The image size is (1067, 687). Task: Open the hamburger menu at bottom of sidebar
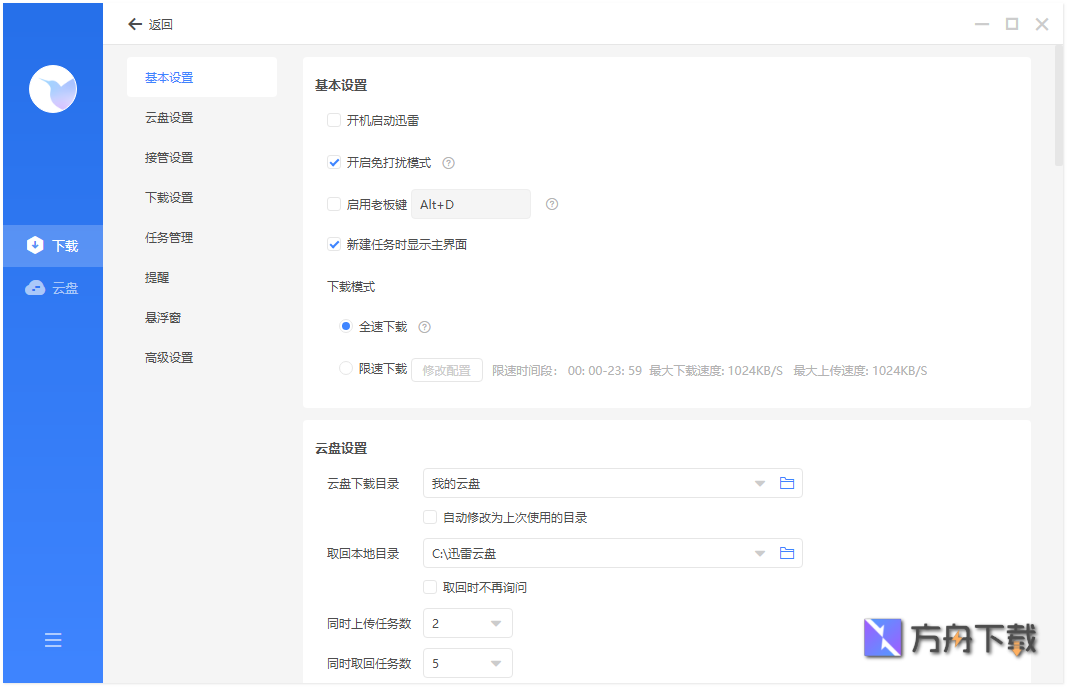pyautogui.click(x=52, y=639)
